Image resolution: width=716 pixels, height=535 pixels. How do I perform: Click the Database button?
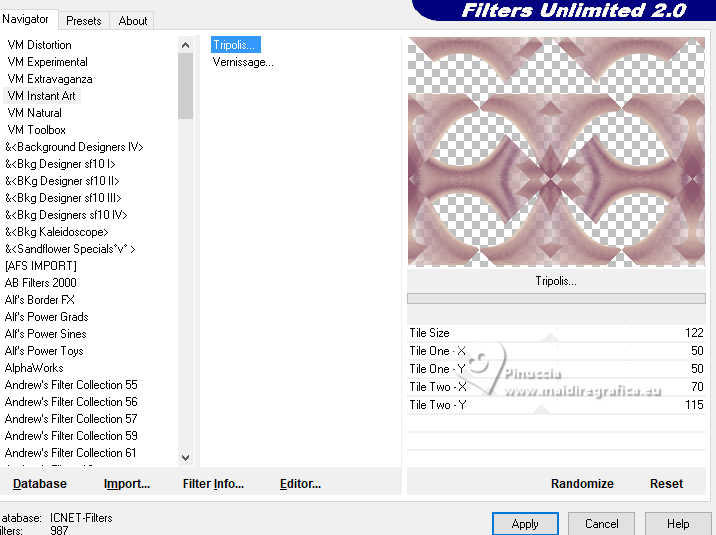[x=40, y=484]
